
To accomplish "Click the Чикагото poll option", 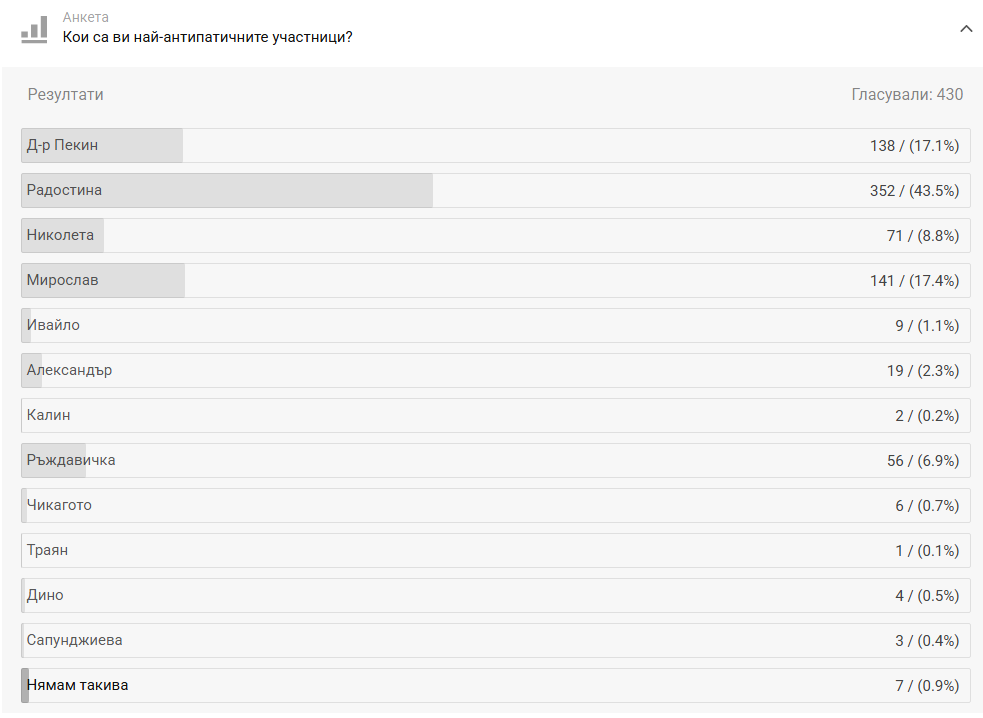I will [495, 506].
